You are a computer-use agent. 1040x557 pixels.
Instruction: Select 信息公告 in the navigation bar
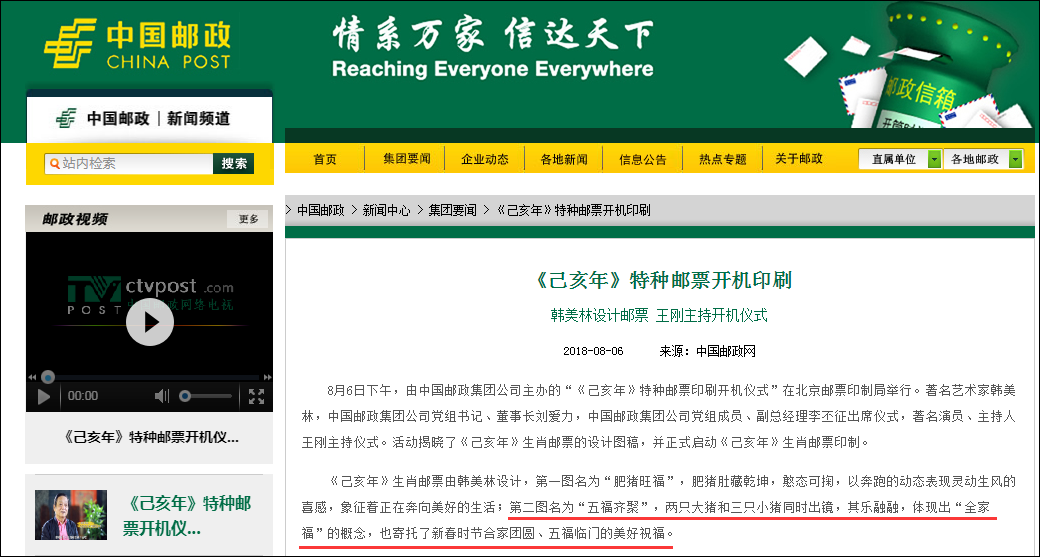pyautogui.click(x=643, y=159)
